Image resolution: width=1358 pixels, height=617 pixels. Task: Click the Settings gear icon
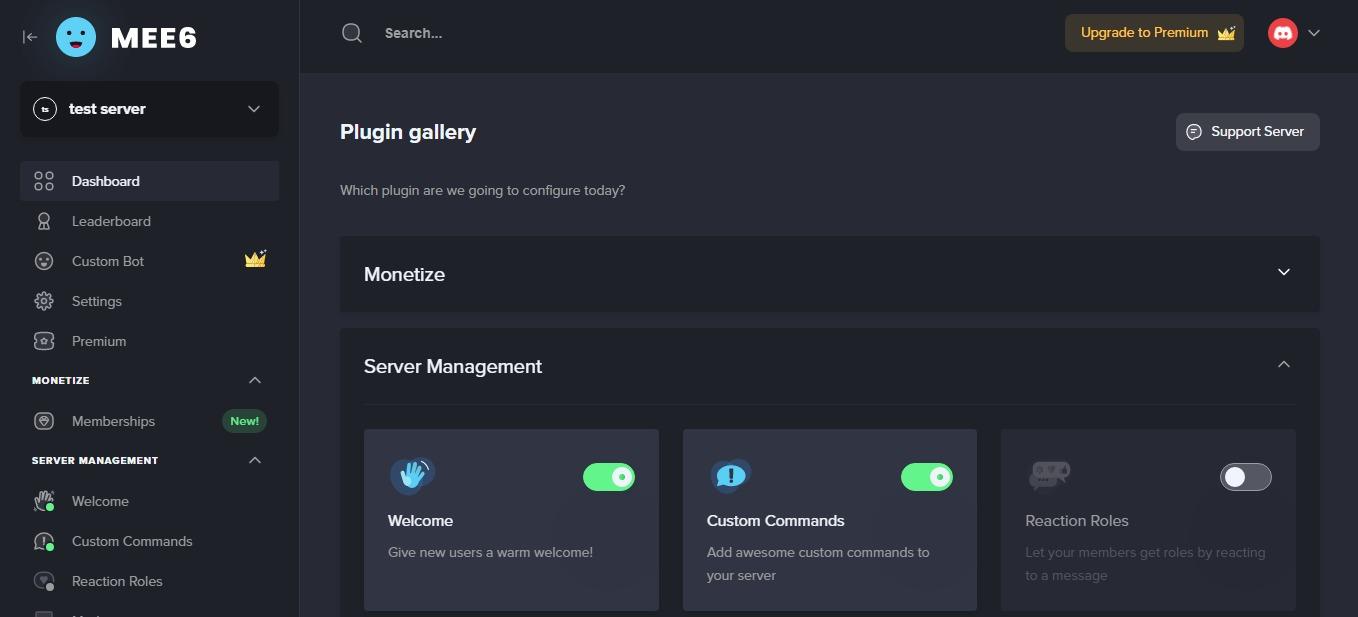point(44,301)
